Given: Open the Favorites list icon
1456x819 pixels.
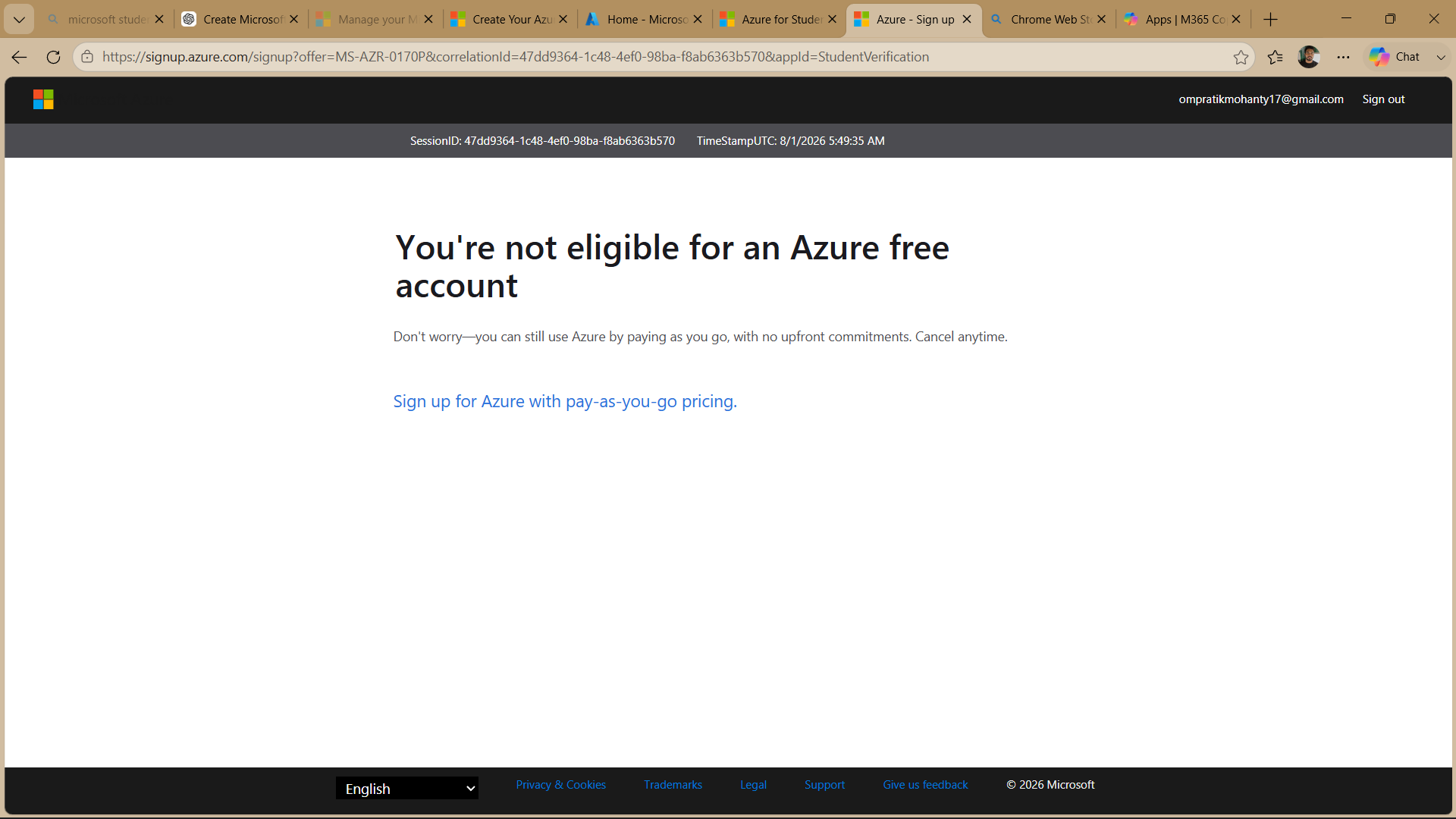Looking at the screenshot, I should 1276,57.
